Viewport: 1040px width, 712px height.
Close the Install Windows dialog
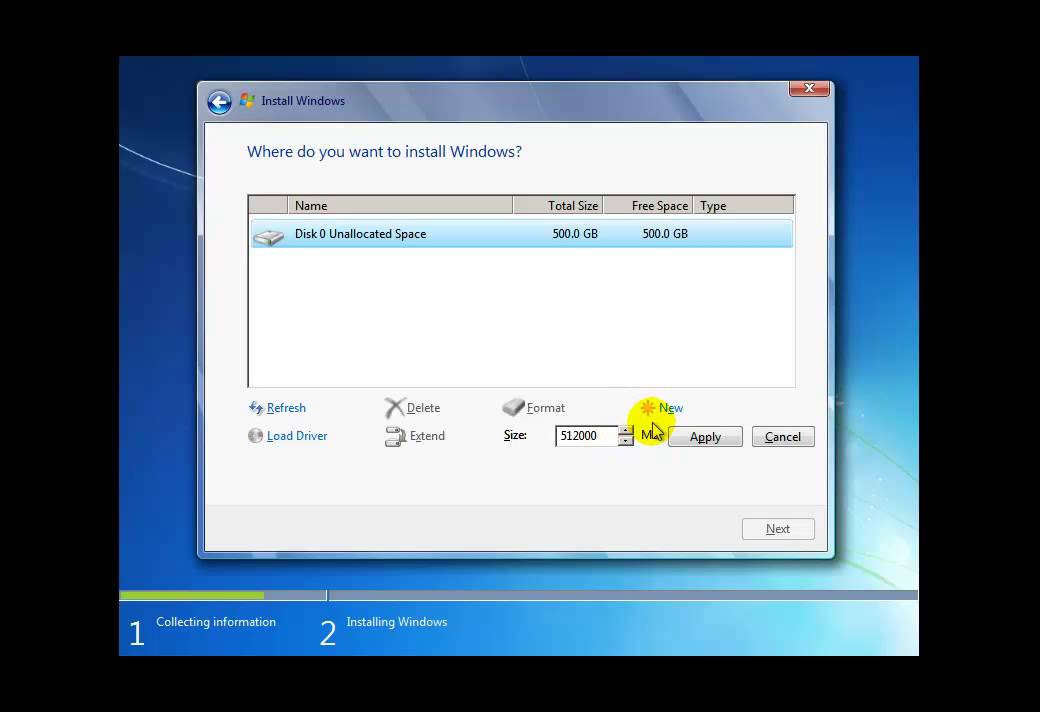click(809, 88)
